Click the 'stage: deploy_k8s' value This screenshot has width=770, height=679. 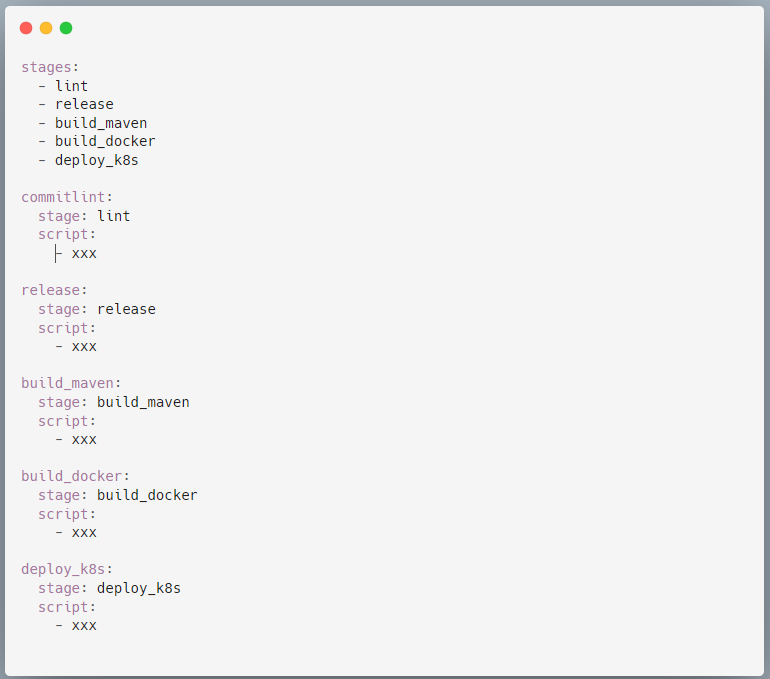tap(139, 589)
